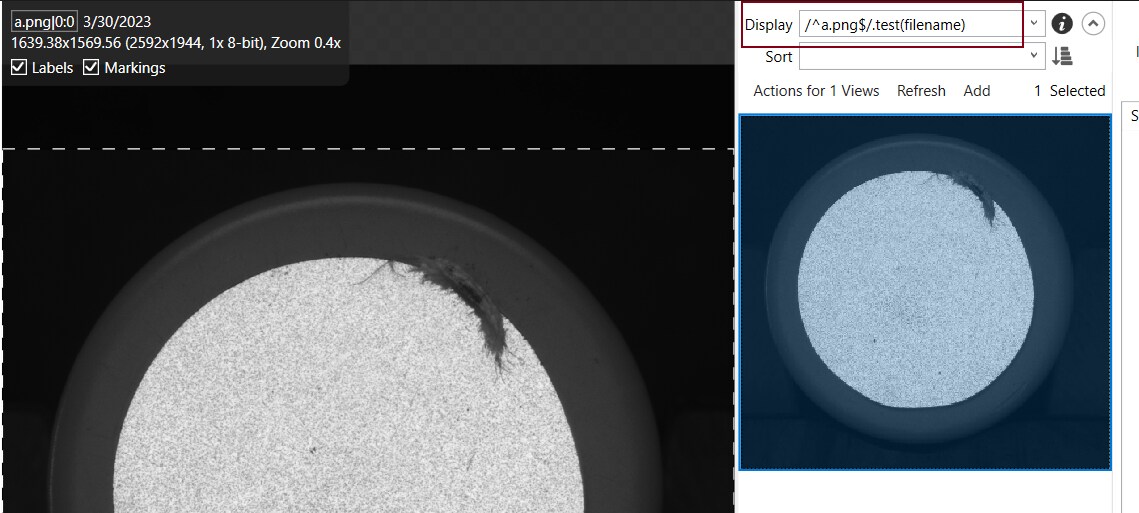1139x513 pixels.
Task: Collapse the filter panel with the up chevron
Action: (x=1094, y=24)
